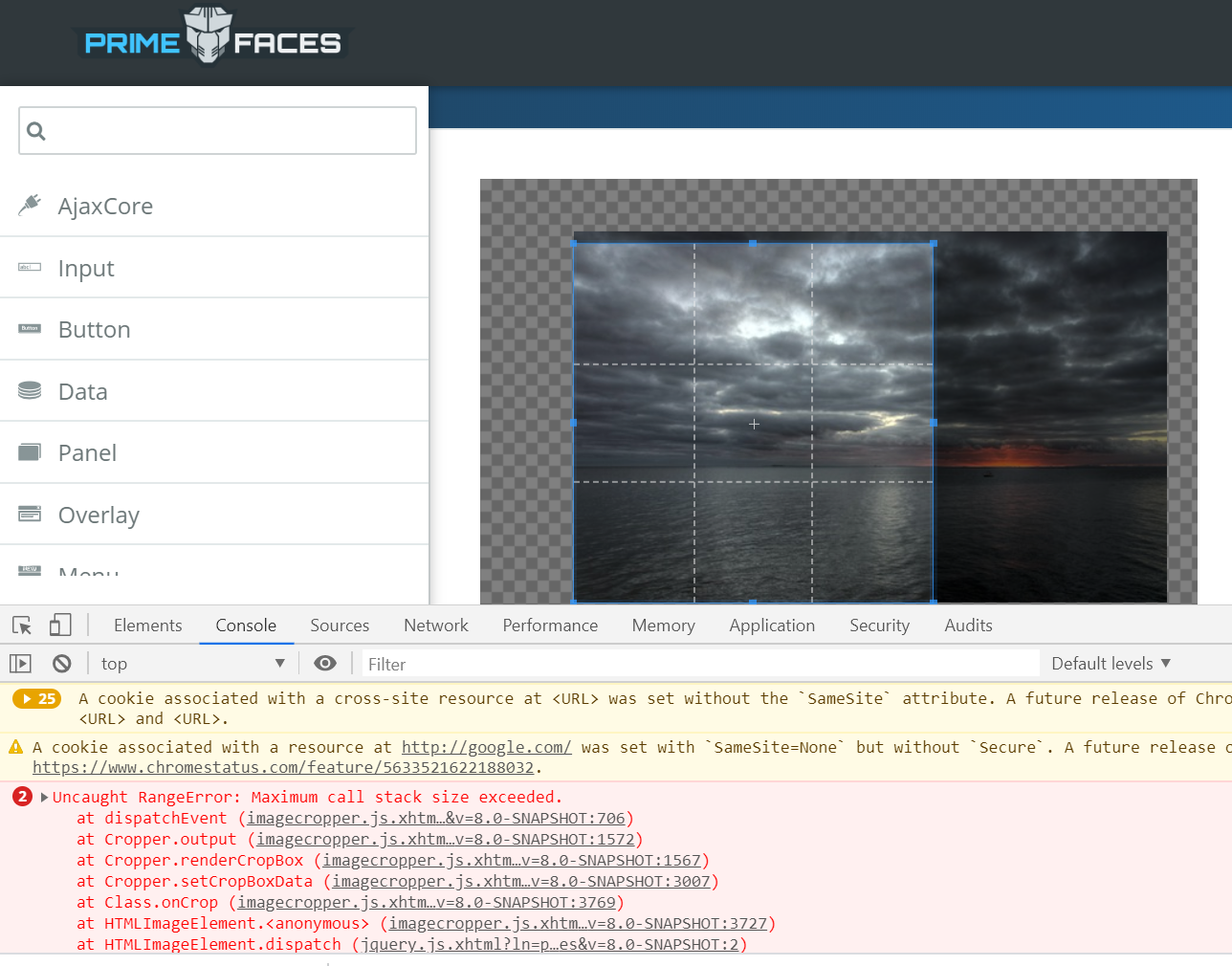Click inside the PrimeFaces search field

pyautogui.click(x=217, y=130)
